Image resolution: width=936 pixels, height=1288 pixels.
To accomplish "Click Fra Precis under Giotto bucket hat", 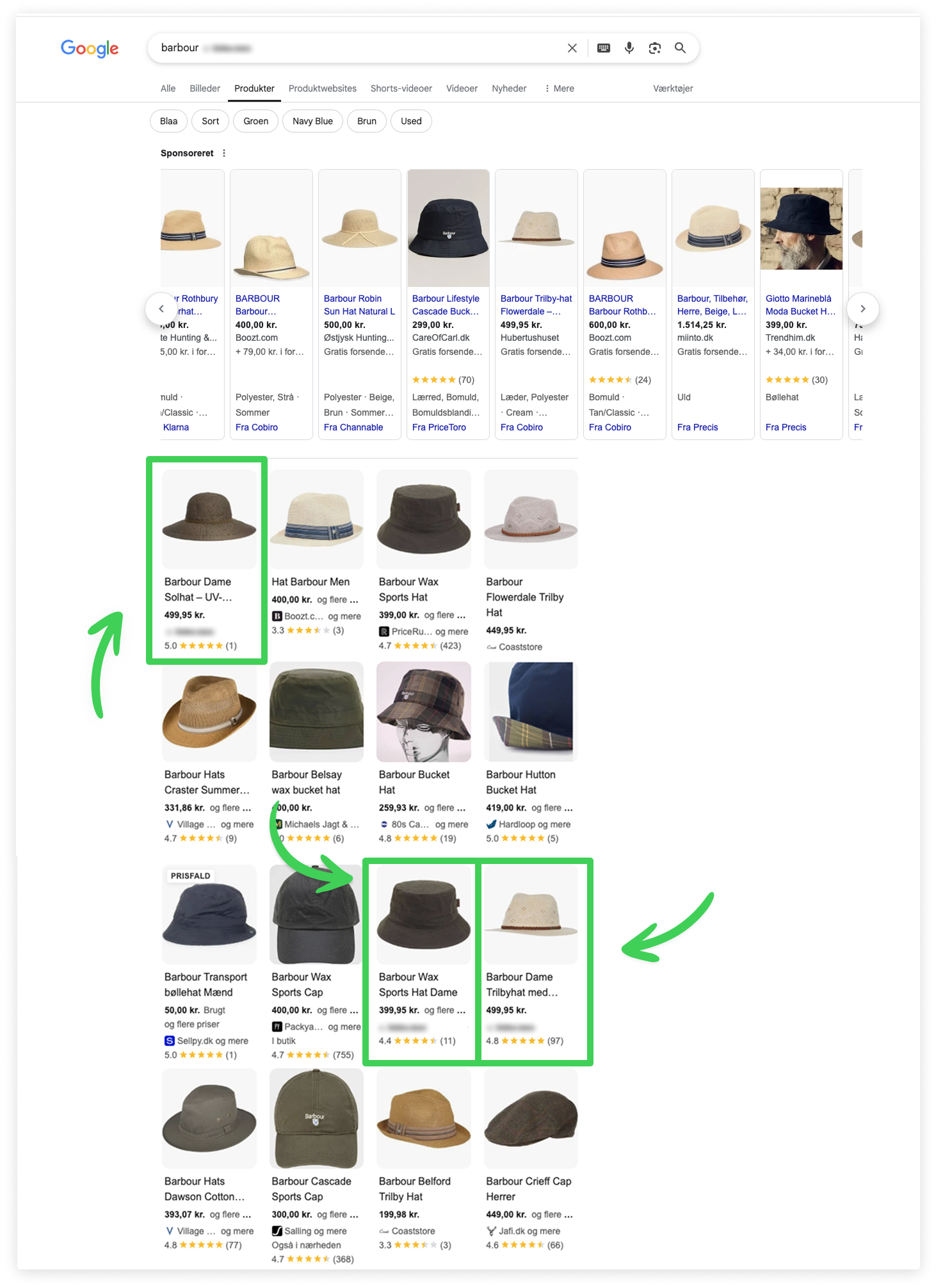I will [786, 427].
